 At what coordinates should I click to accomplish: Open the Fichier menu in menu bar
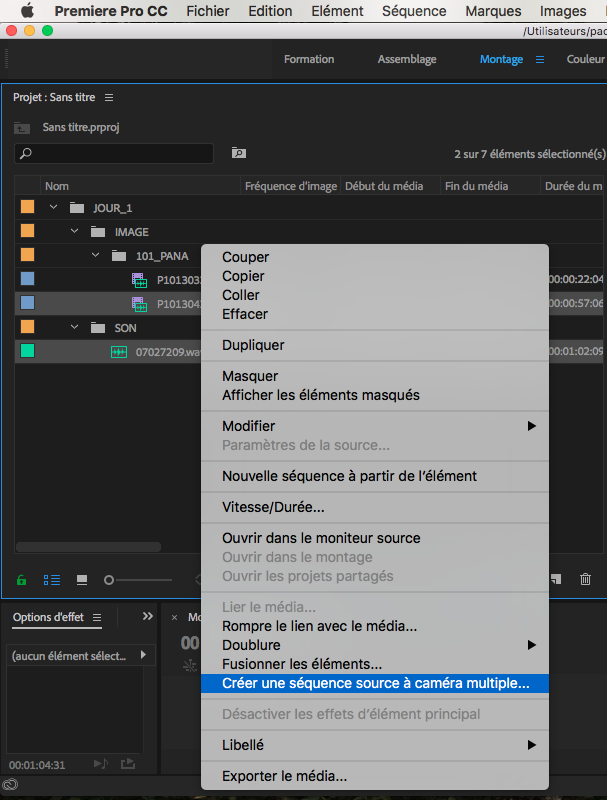click(208, 11)
